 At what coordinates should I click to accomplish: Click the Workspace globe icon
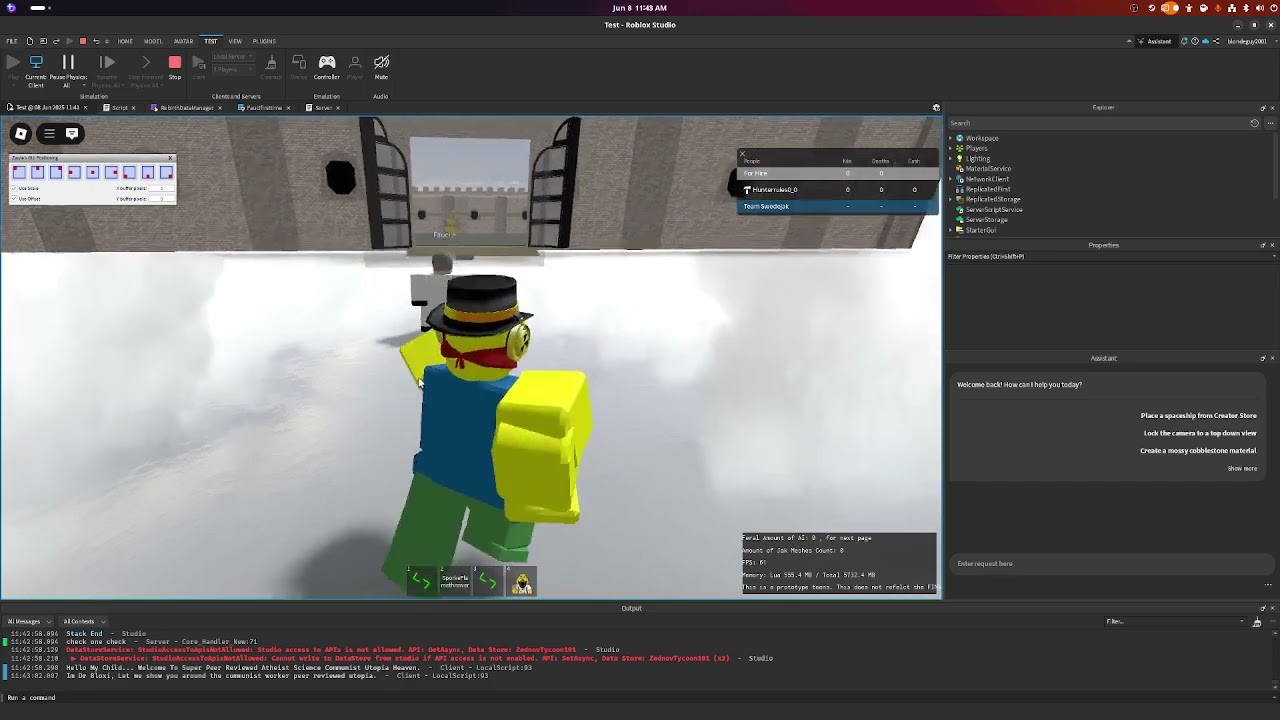pos(960,138)
